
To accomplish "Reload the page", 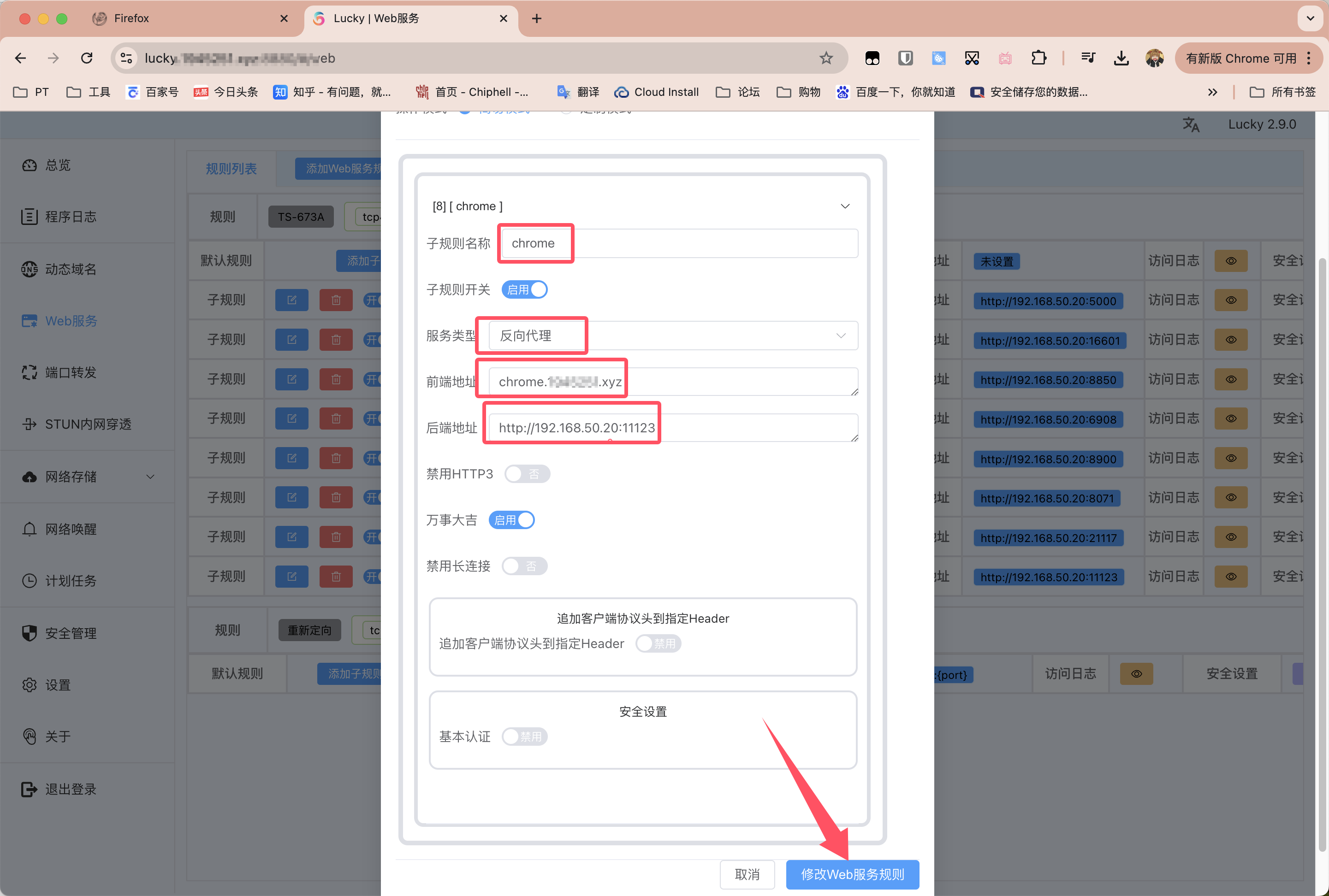I will 87,58.
